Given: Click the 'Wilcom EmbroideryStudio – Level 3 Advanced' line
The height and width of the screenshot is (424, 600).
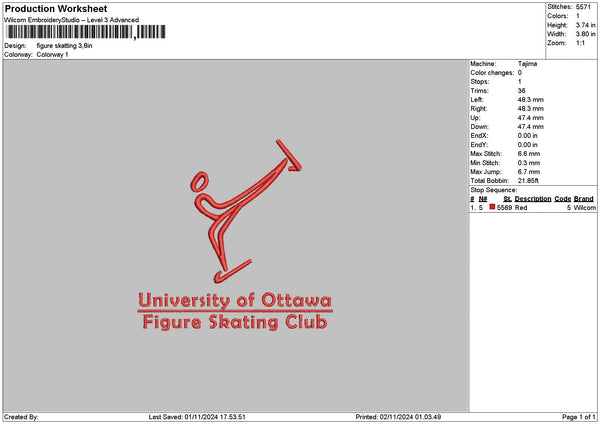Looking at the screenshot, I should click(x=72, y=20).
